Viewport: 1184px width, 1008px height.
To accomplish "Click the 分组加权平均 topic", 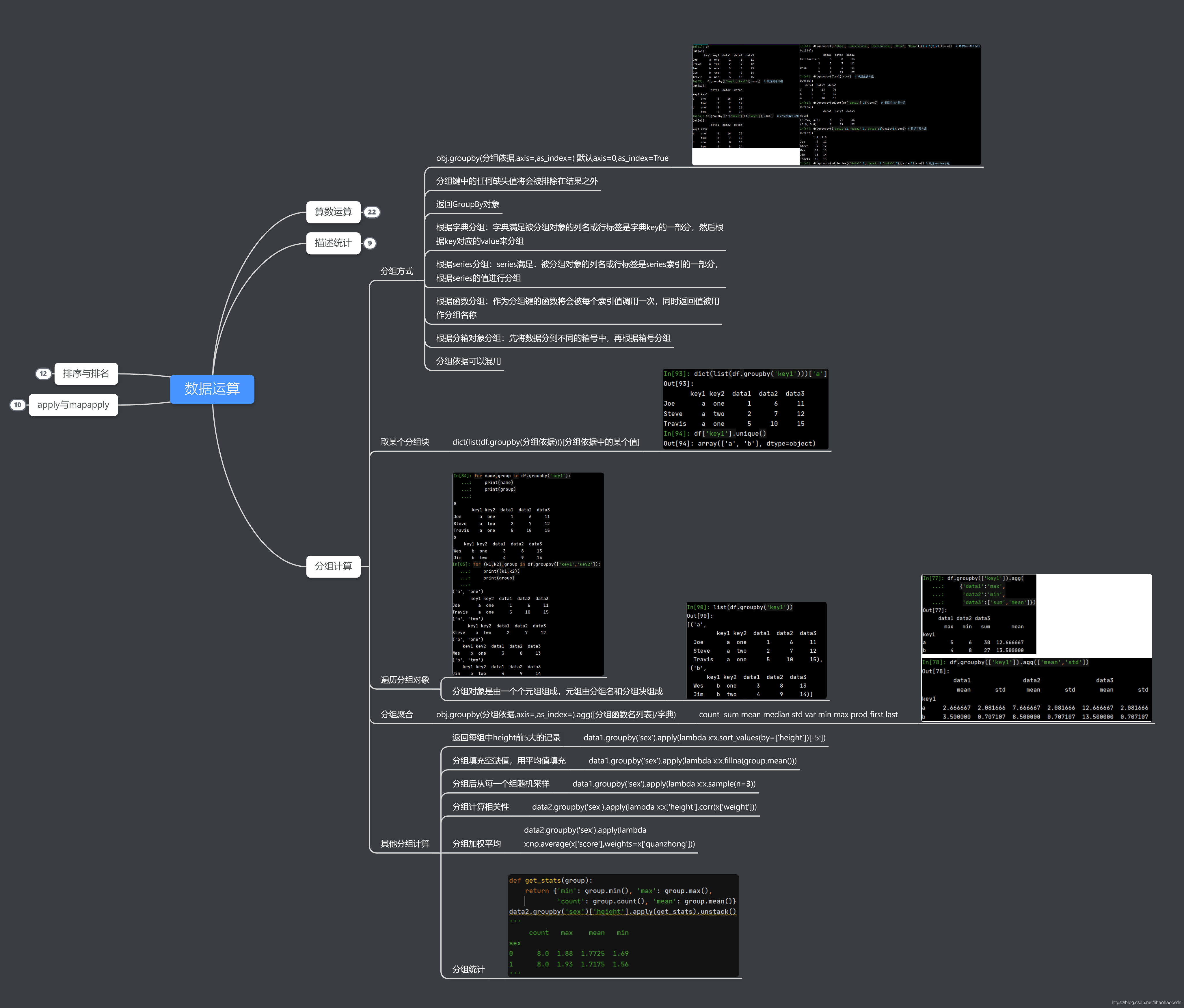I will click(x=476, y=844).
